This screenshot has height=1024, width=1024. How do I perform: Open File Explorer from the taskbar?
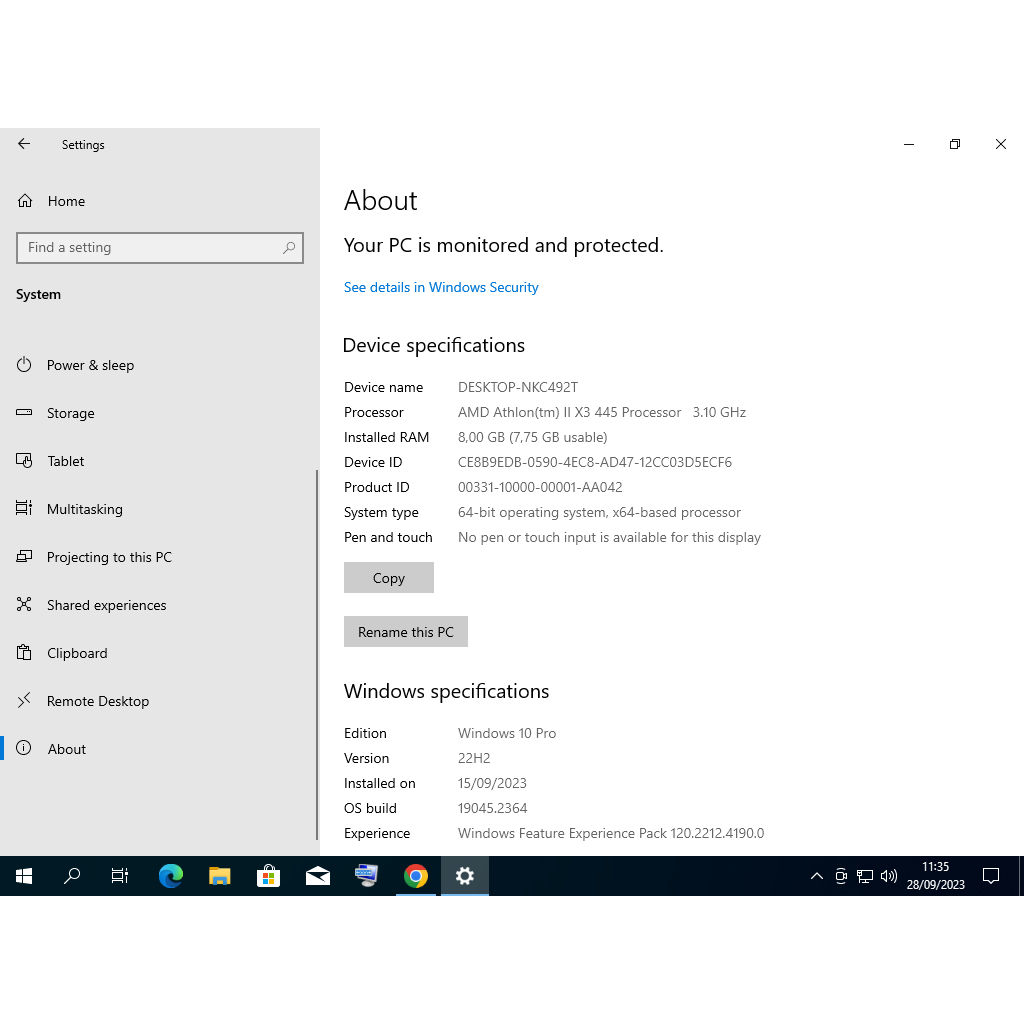(220, 877)
